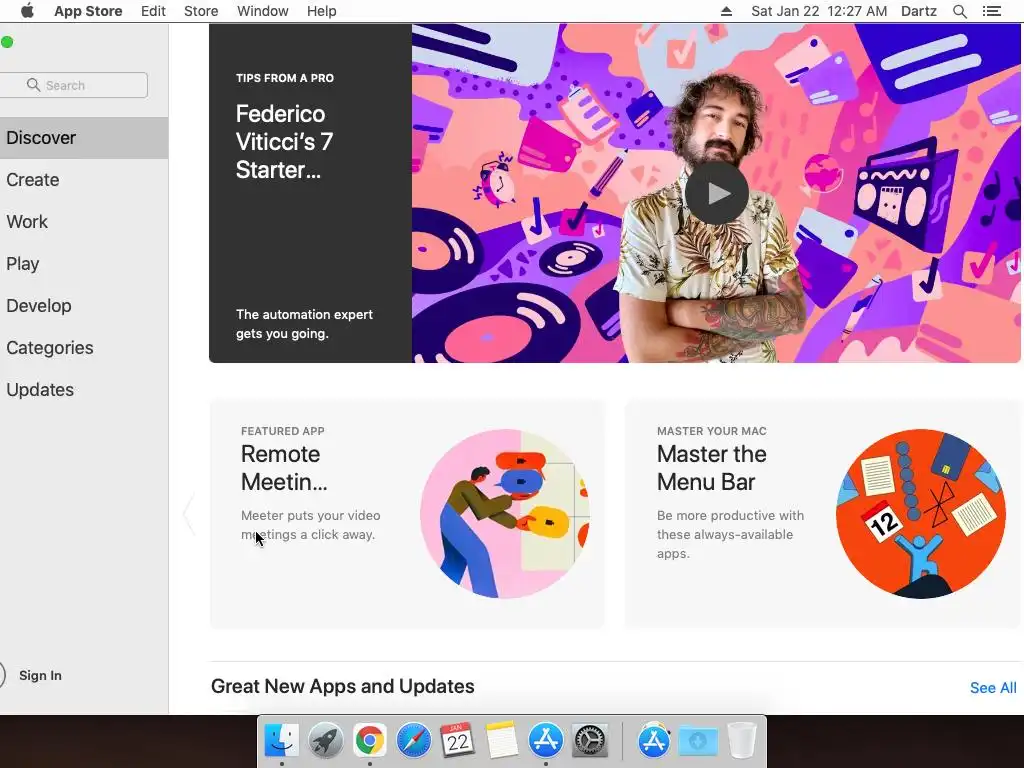Open the Apple menu logo

pos(27,11)
